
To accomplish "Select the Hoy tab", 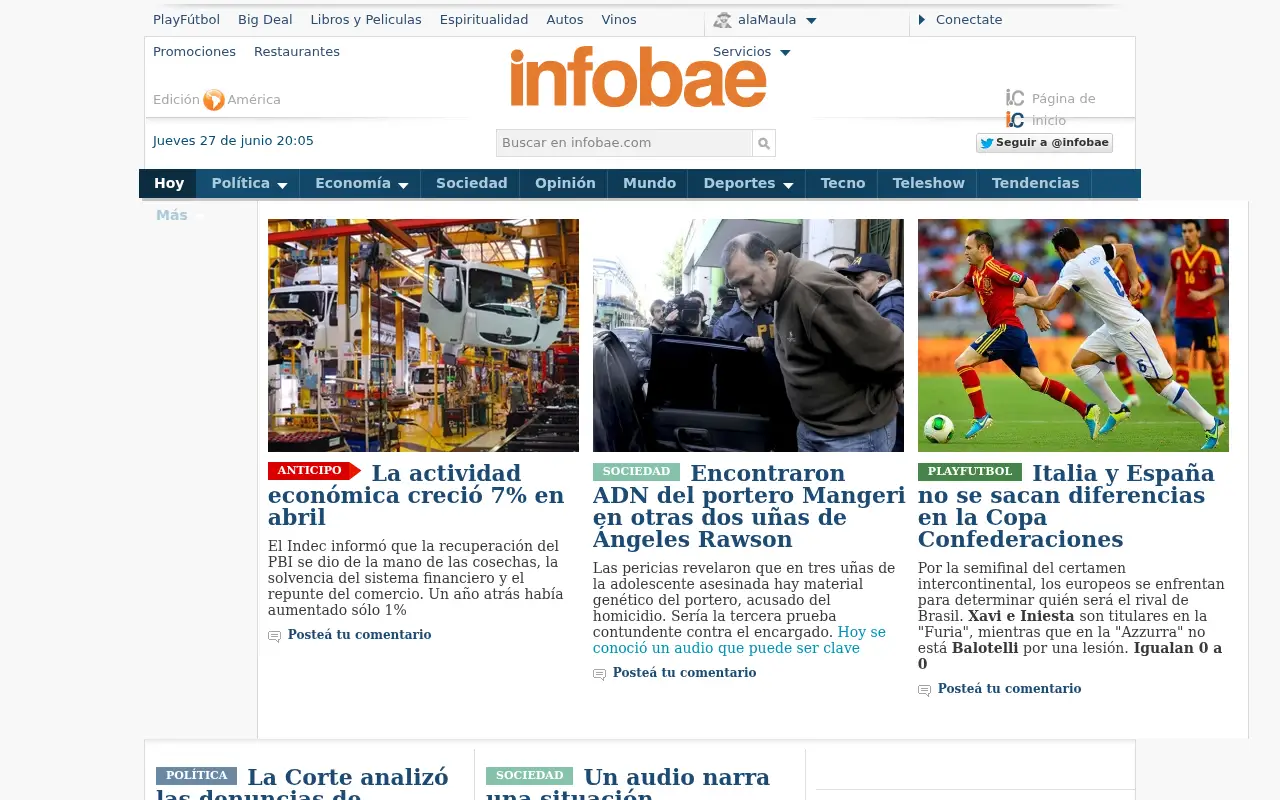I will pyautogui.click(x=169, y=183).
